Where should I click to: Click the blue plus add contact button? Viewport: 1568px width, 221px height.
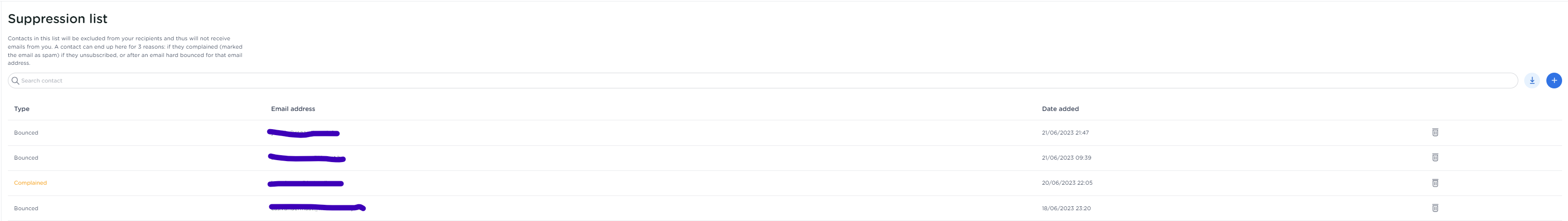coord(1553,81)
